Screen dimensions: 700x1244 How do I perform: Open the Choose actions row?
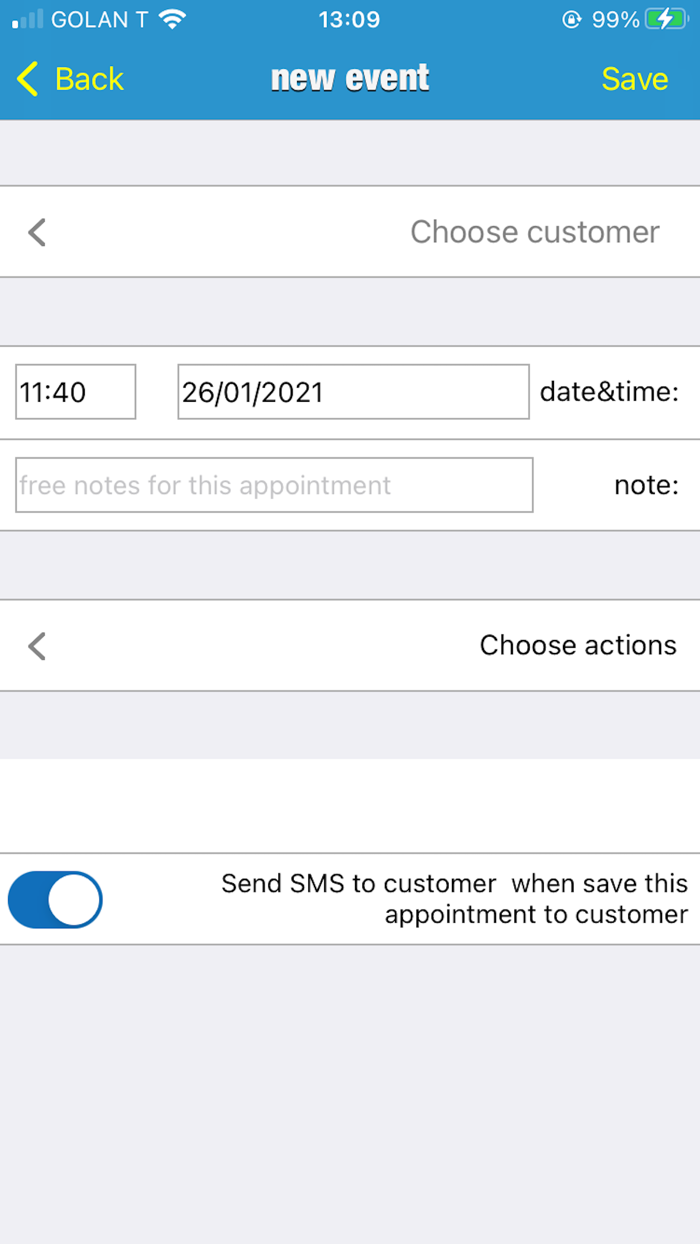click(577, 646)
